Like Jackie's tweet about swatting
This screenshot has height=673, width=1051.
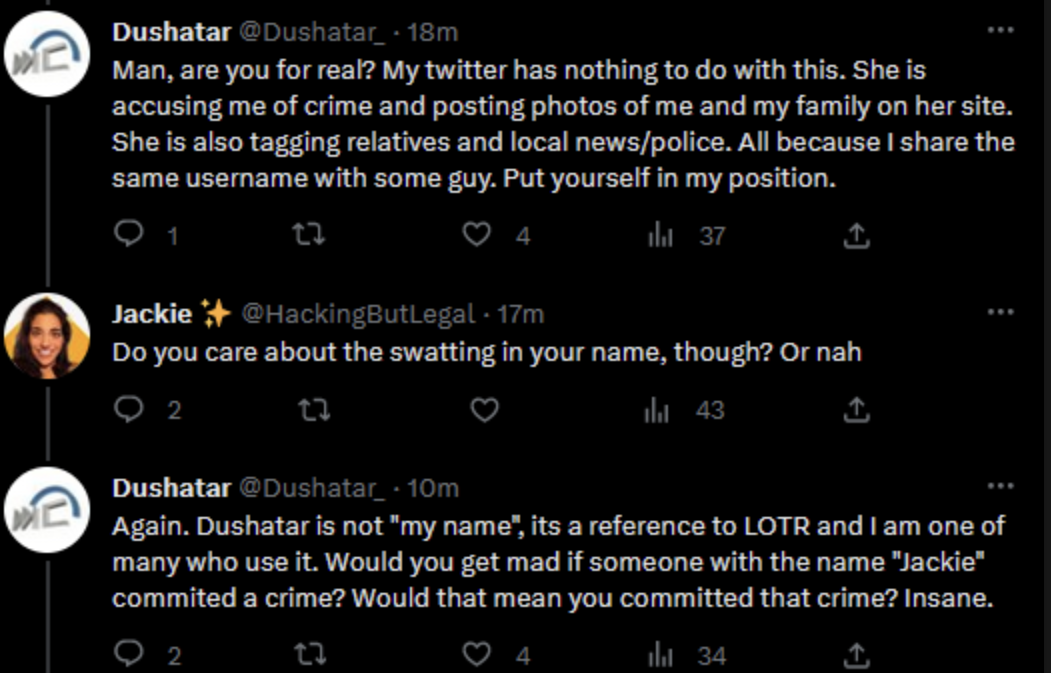point(484,410)
